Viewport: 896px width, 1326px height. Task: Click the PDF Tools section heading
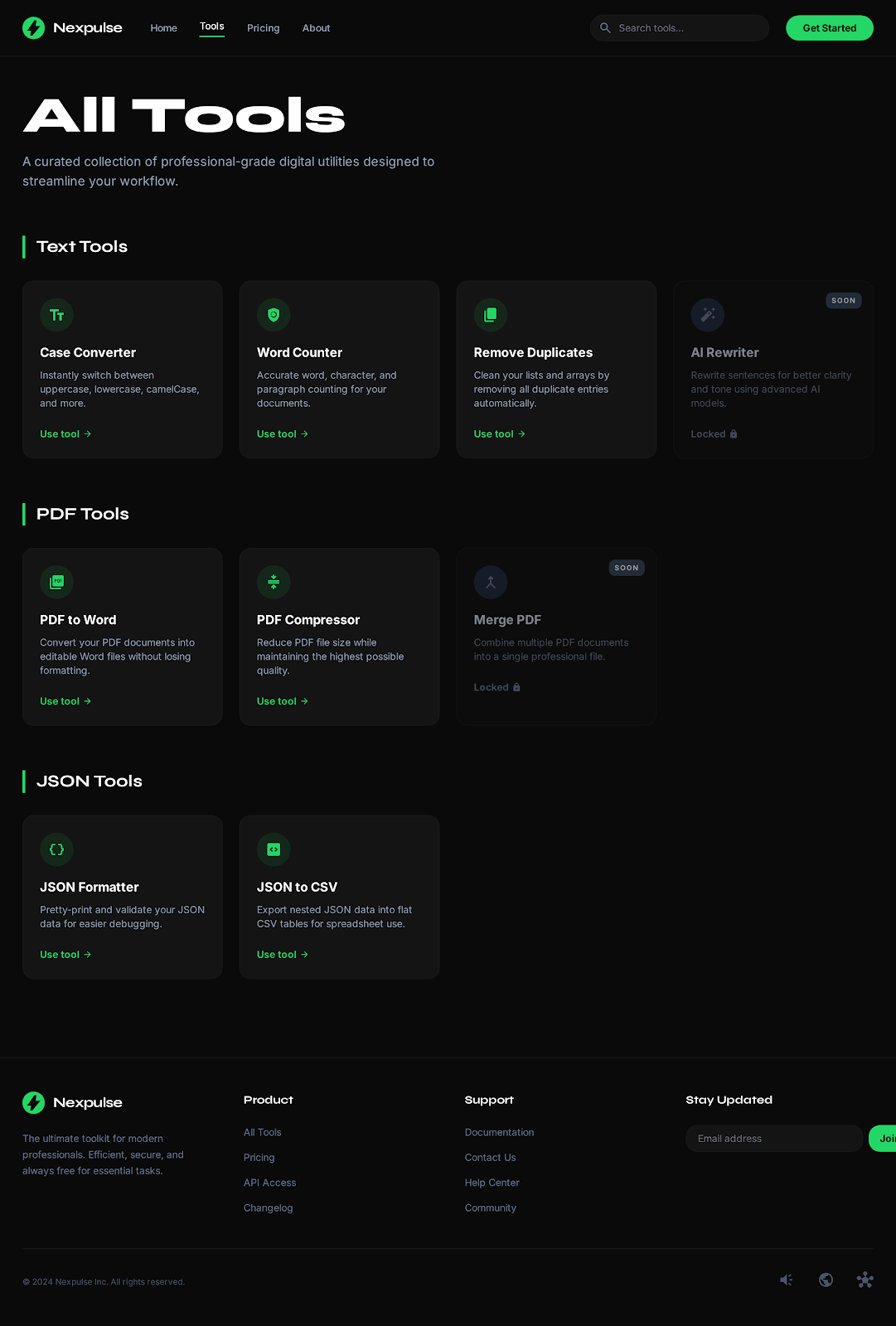(x=83, y=514)
